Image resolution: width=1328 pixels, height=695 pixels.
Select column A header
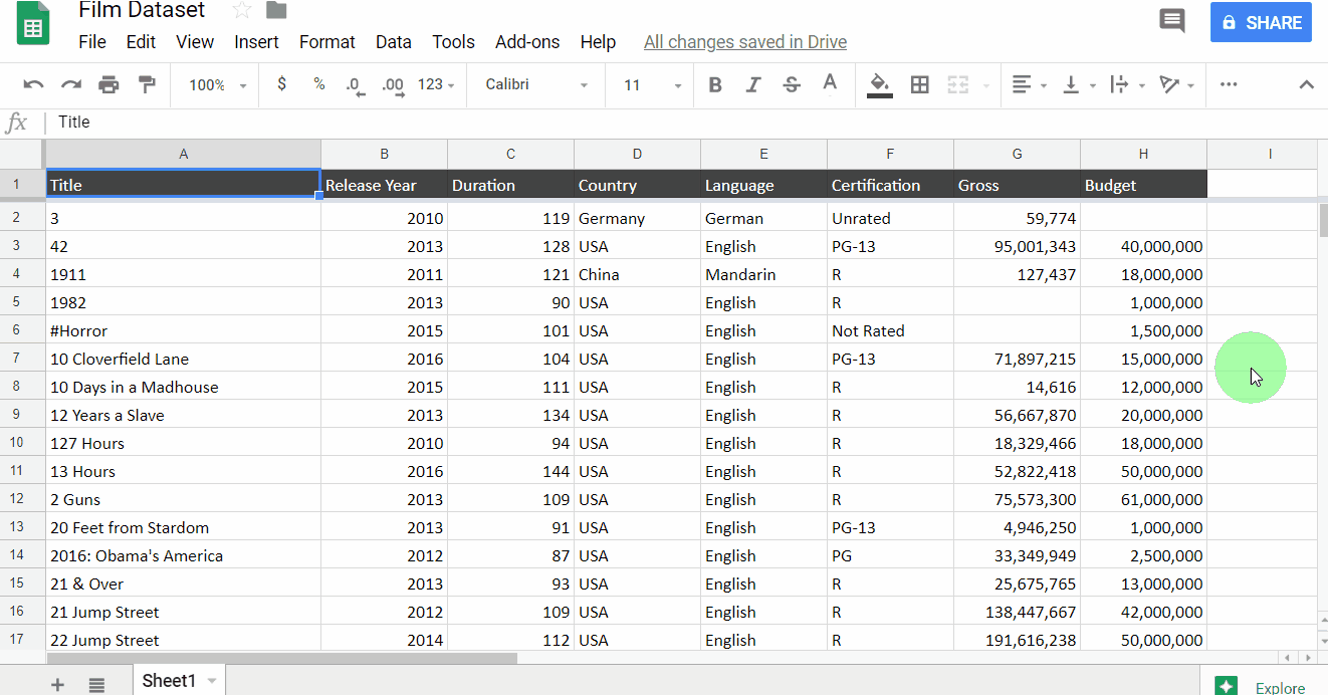pyautogui.click(x=183, y=154)
